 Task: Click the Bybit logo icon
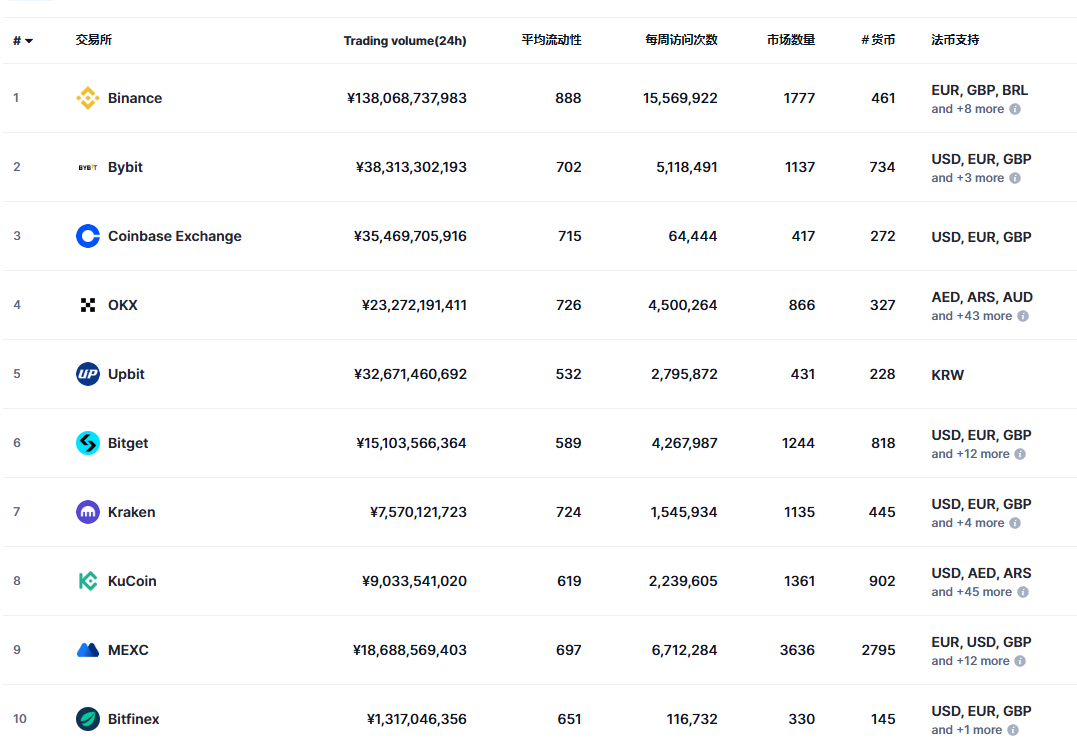(x=87, y=167)
